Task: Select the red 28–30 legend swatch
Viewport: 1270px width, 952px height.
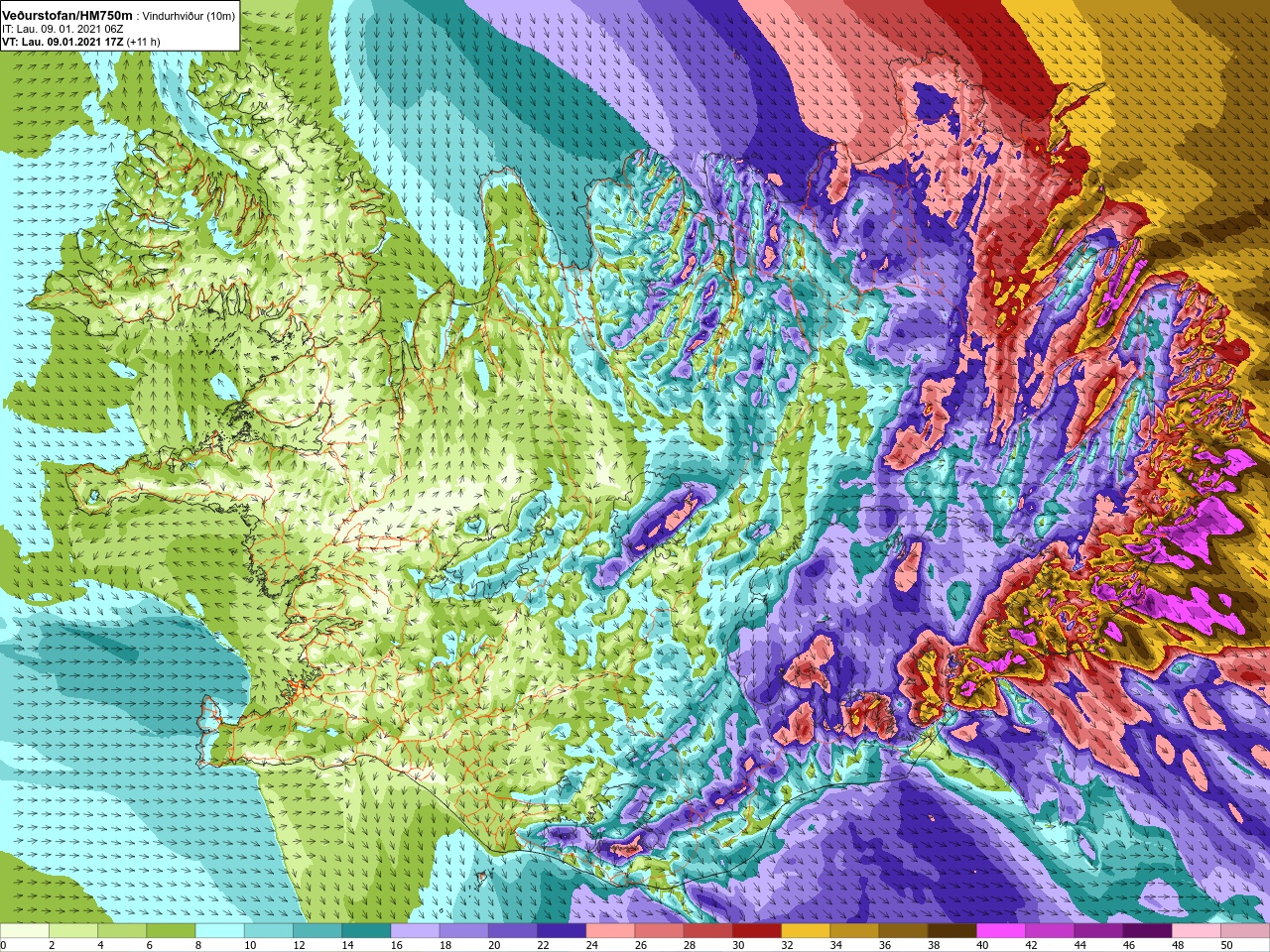Action: pos(708,929)
